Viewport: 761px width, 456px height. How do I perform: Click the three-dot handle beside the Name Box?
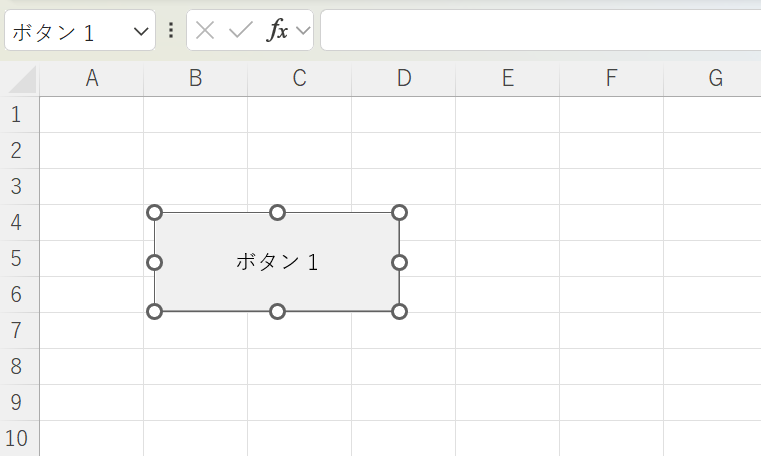click(x=170, y=31)
